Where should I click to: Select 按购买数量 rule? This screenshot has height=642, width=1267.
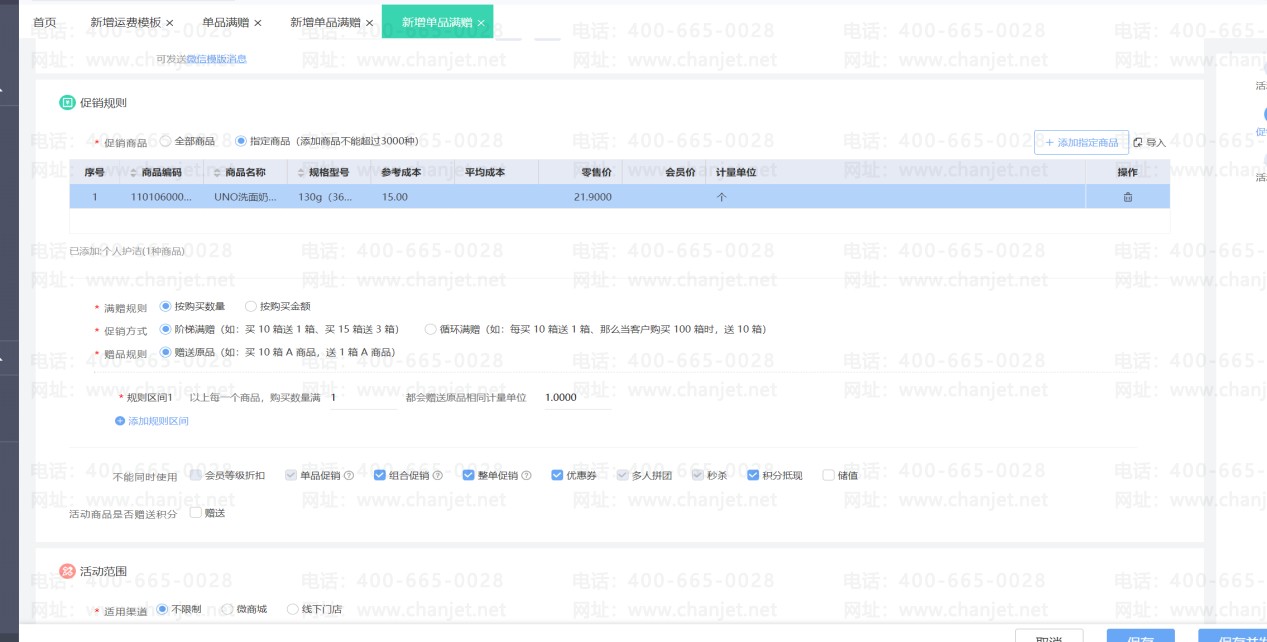[x=165, y=306]
